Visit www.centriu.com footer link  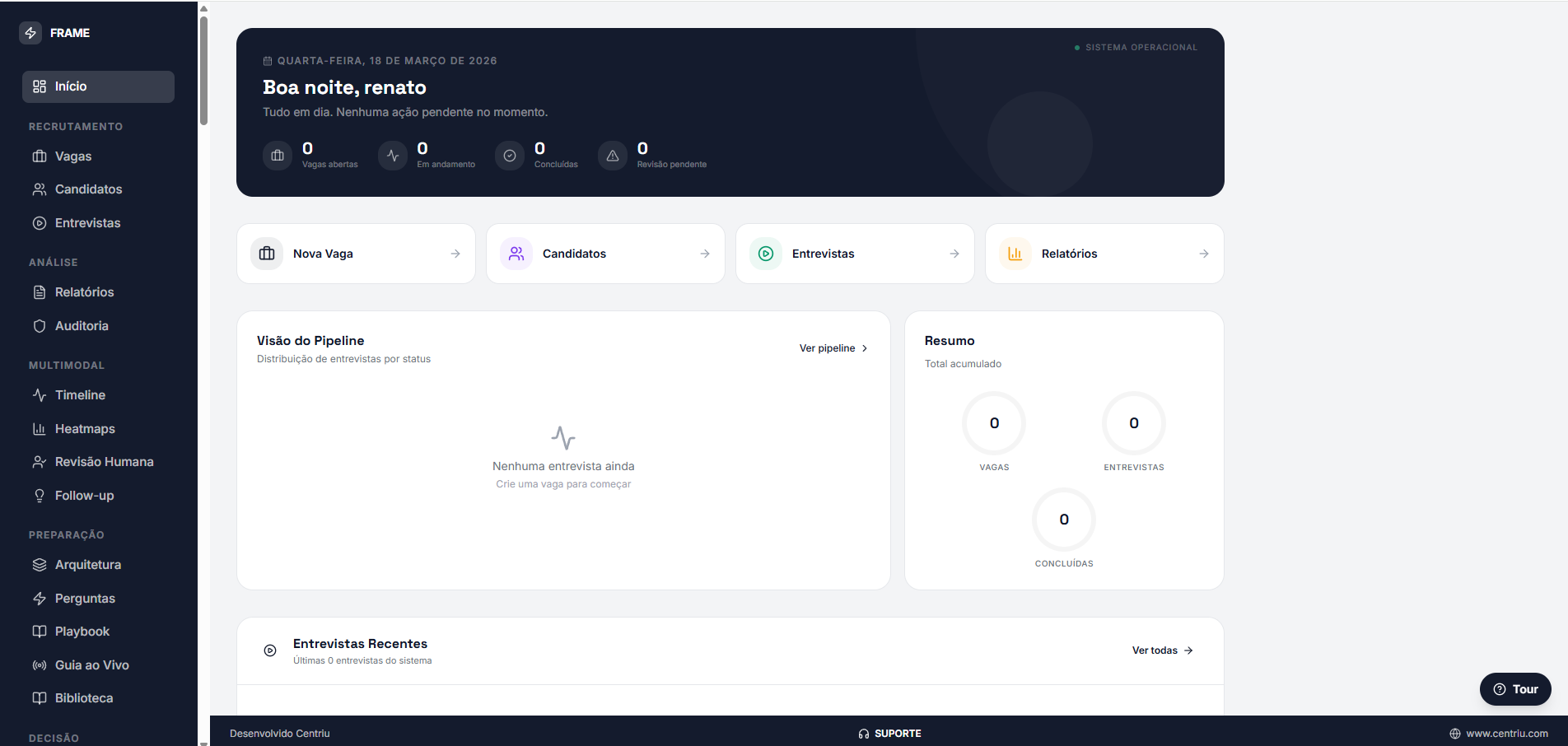click(x=1499, y=734)
